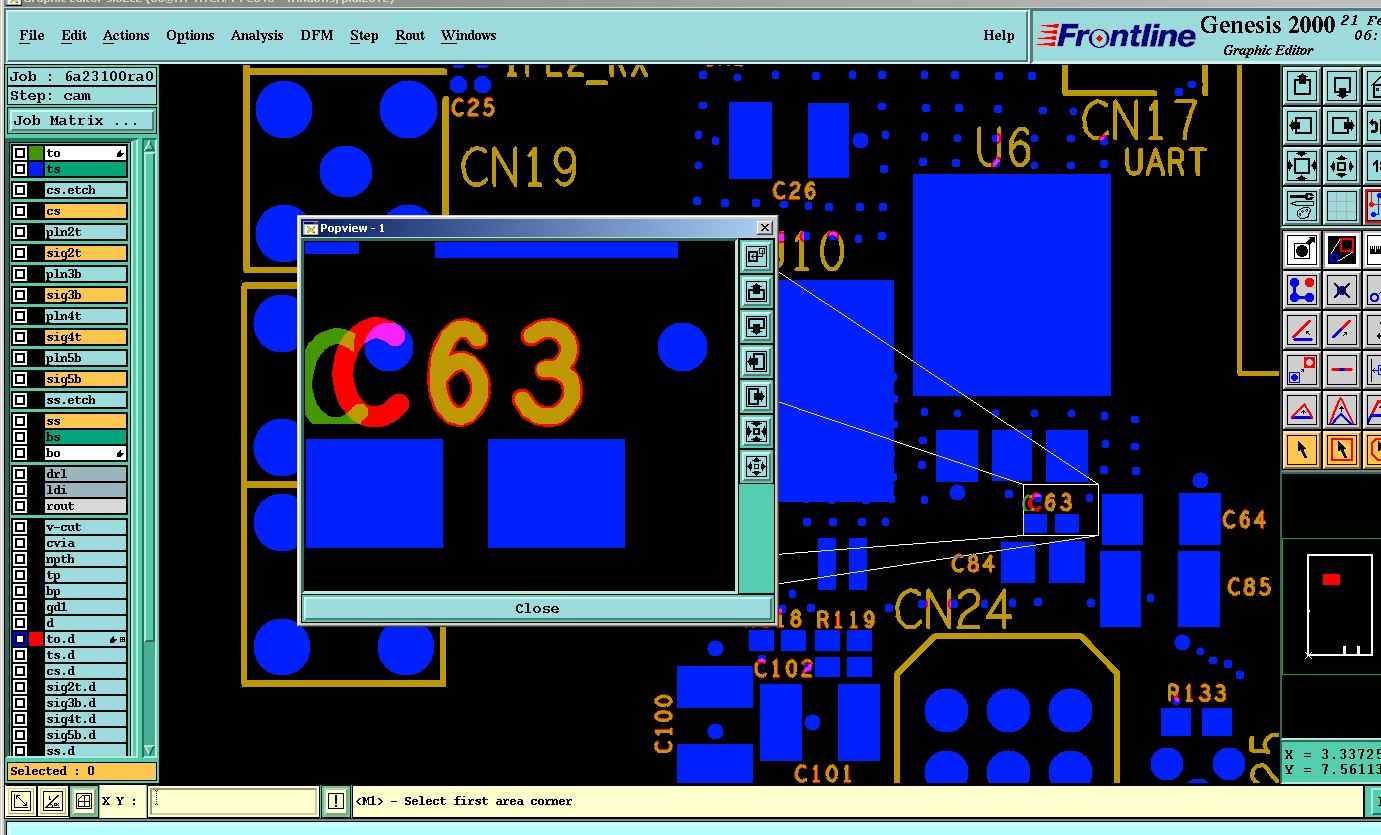Click the Close button in Popview
The image size is (1381, 835).
pos(537,608)
